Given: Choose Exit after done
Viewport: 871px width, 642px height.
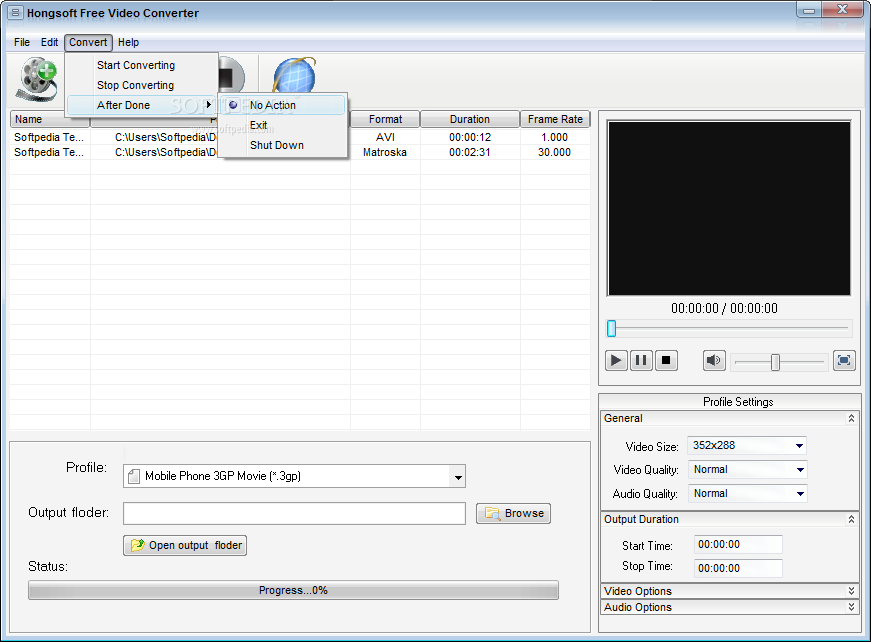Looking at the screenshot, I should pos(282,125).
